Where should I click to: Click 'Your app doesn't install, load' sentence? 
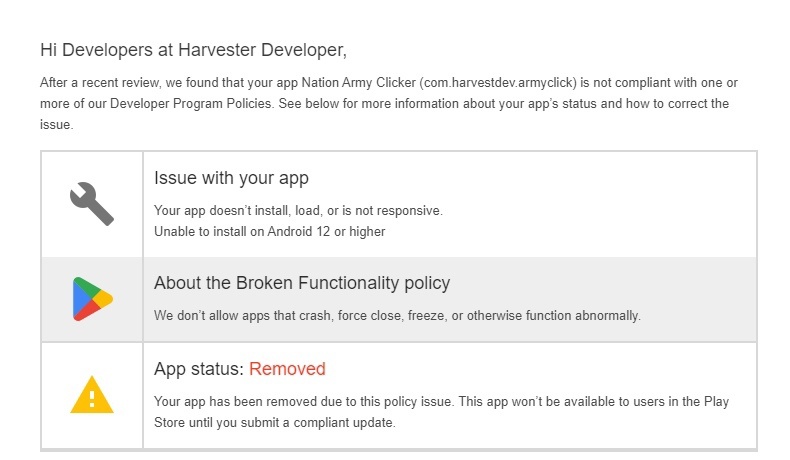point(298,211)
